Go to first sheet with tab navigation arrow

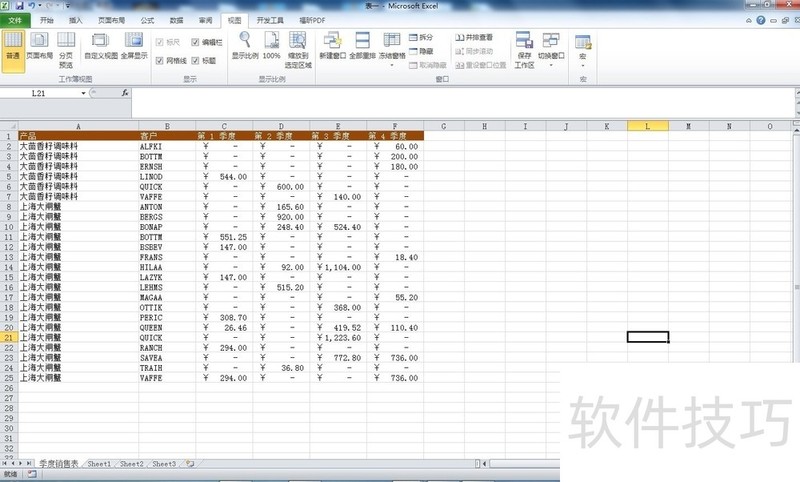(5, 464)
